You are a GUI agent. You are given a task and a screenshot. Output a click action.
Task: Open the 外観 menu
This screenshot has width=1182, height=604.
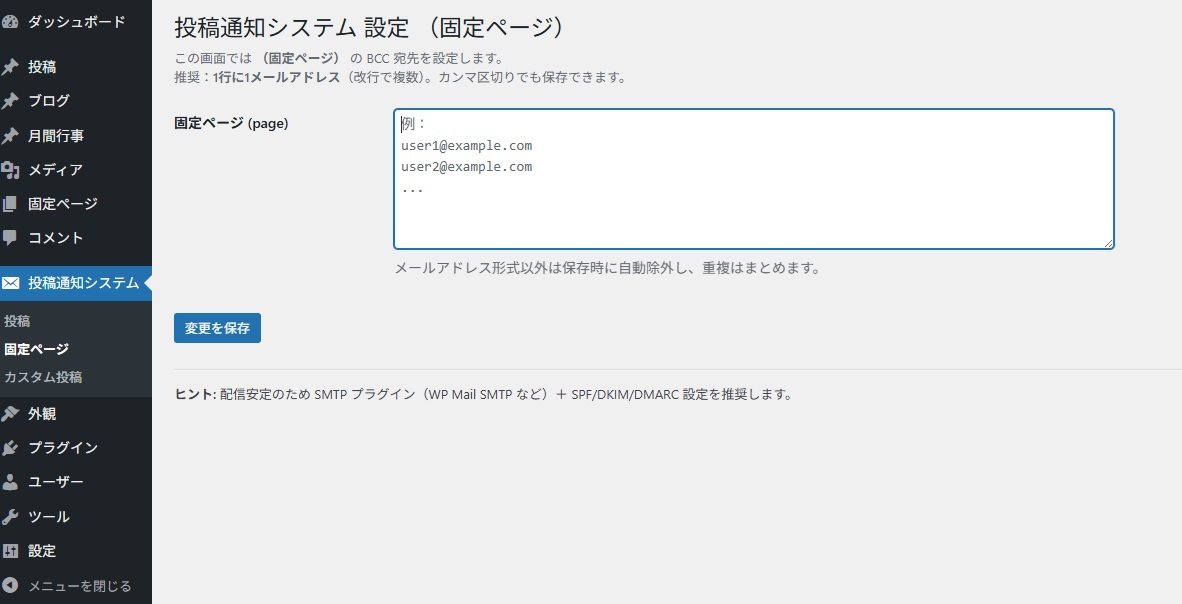75,414
